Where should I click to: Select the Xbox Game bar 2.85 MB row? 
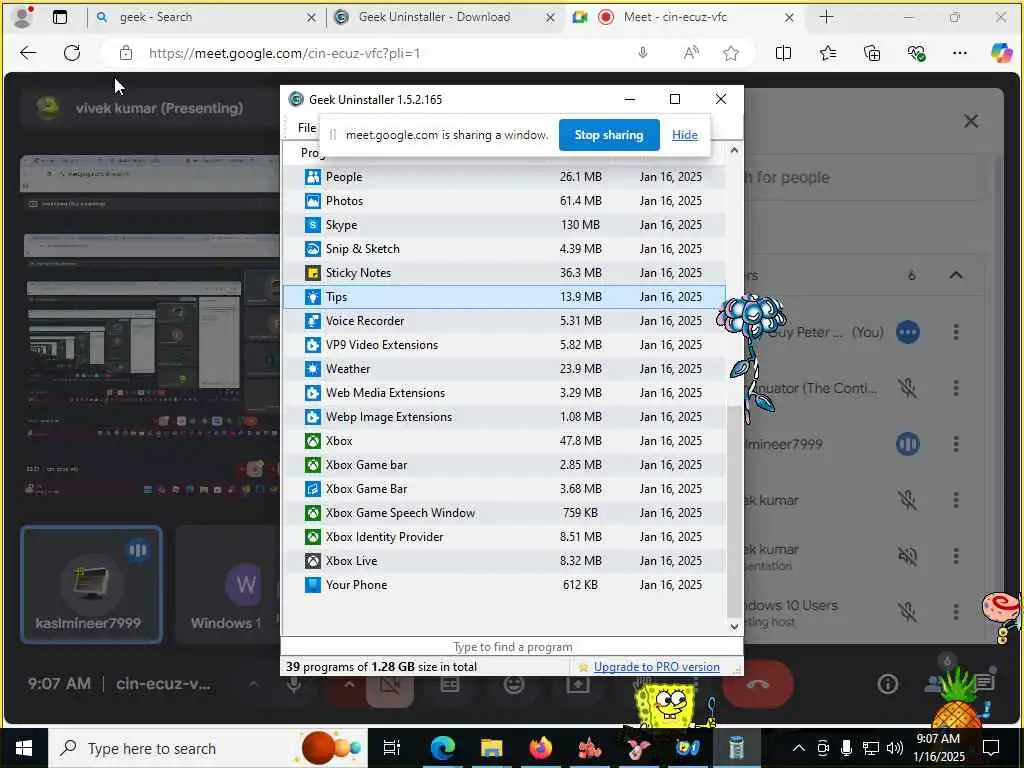(504, 464)
